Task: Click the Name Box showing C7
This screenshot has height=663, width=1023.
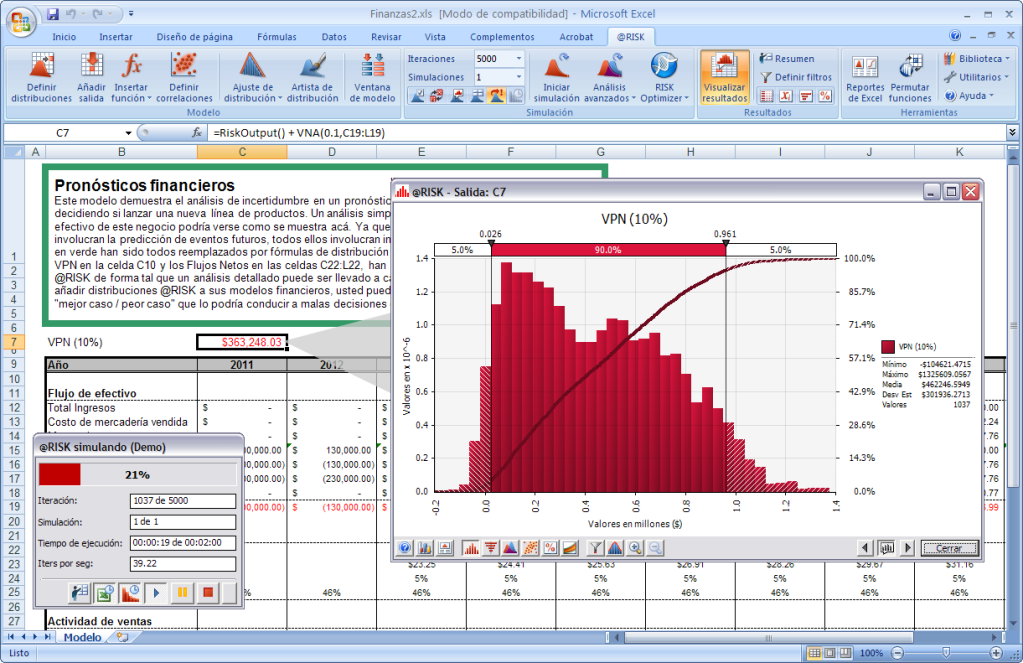Action: (65, 132)
